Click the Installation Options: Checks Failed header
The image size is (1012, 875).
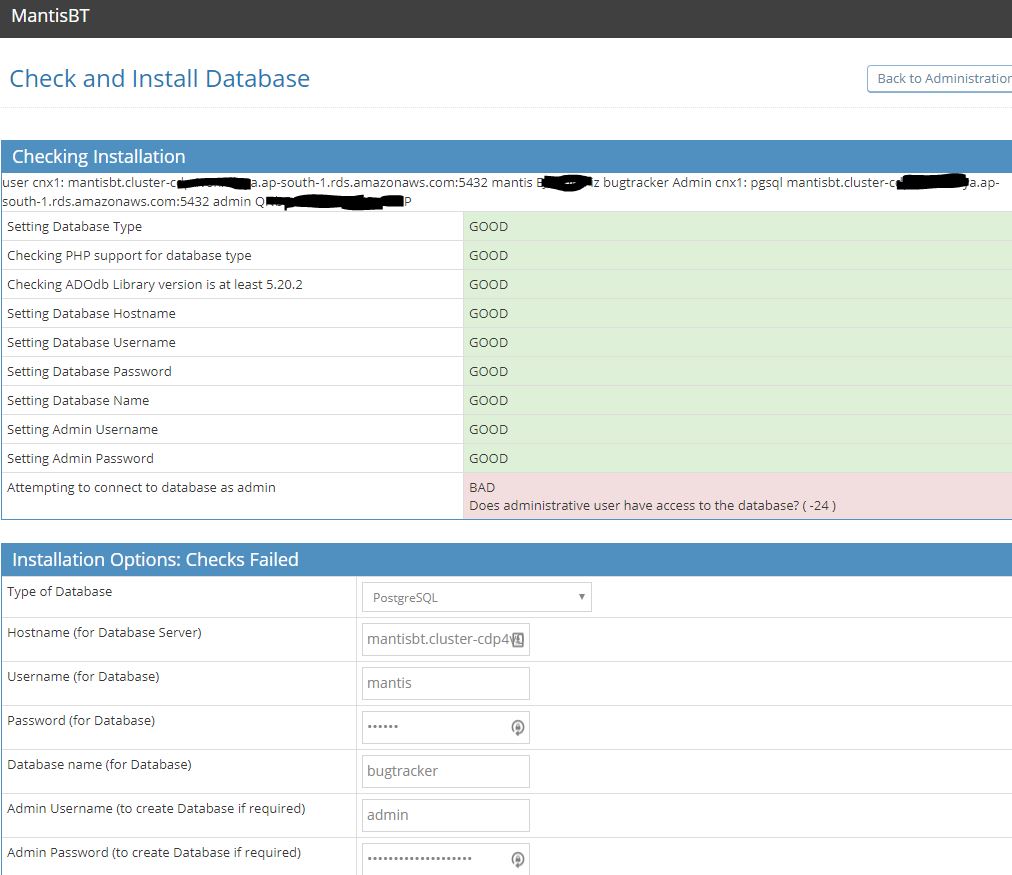tap(155, 560)
